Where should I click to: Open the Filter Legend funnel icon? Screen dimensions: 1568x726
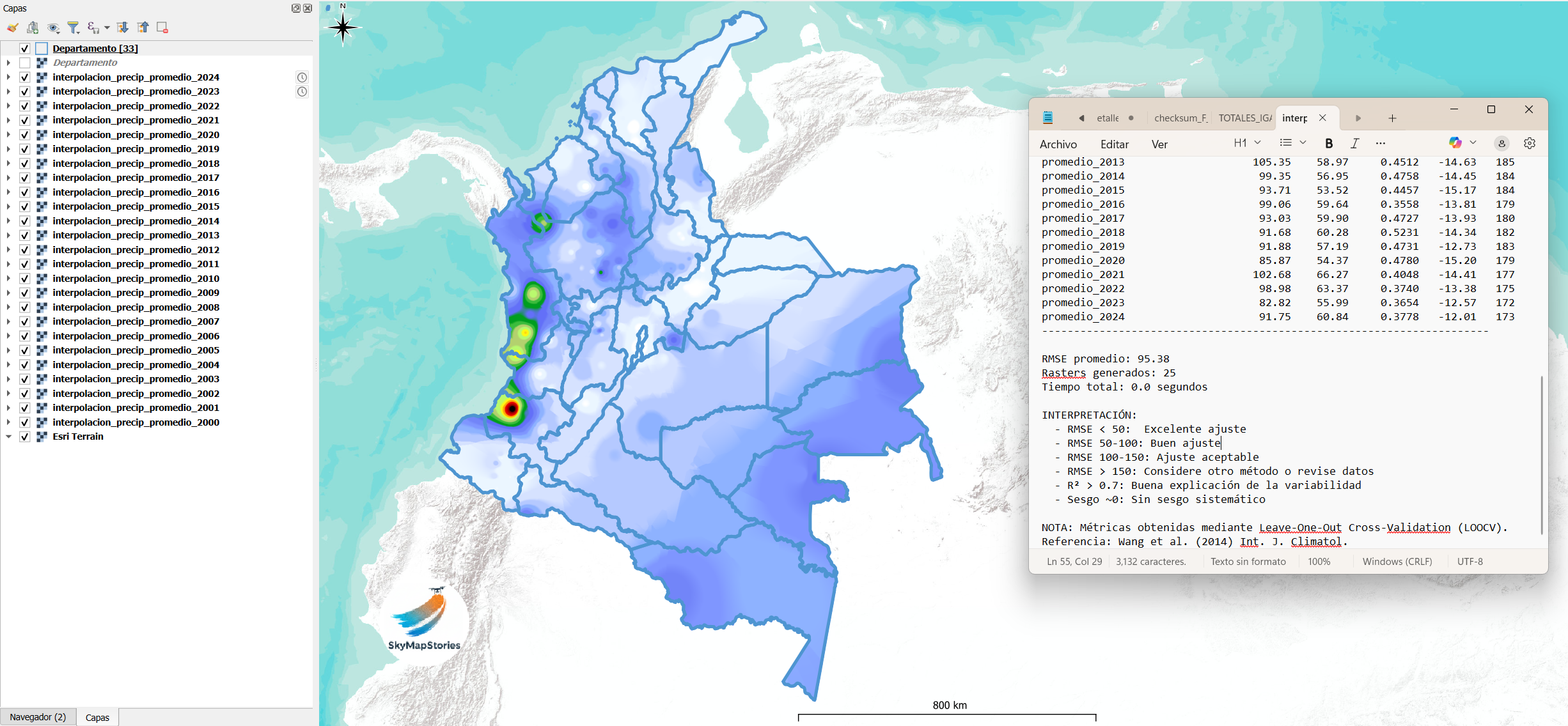[74, 27]
